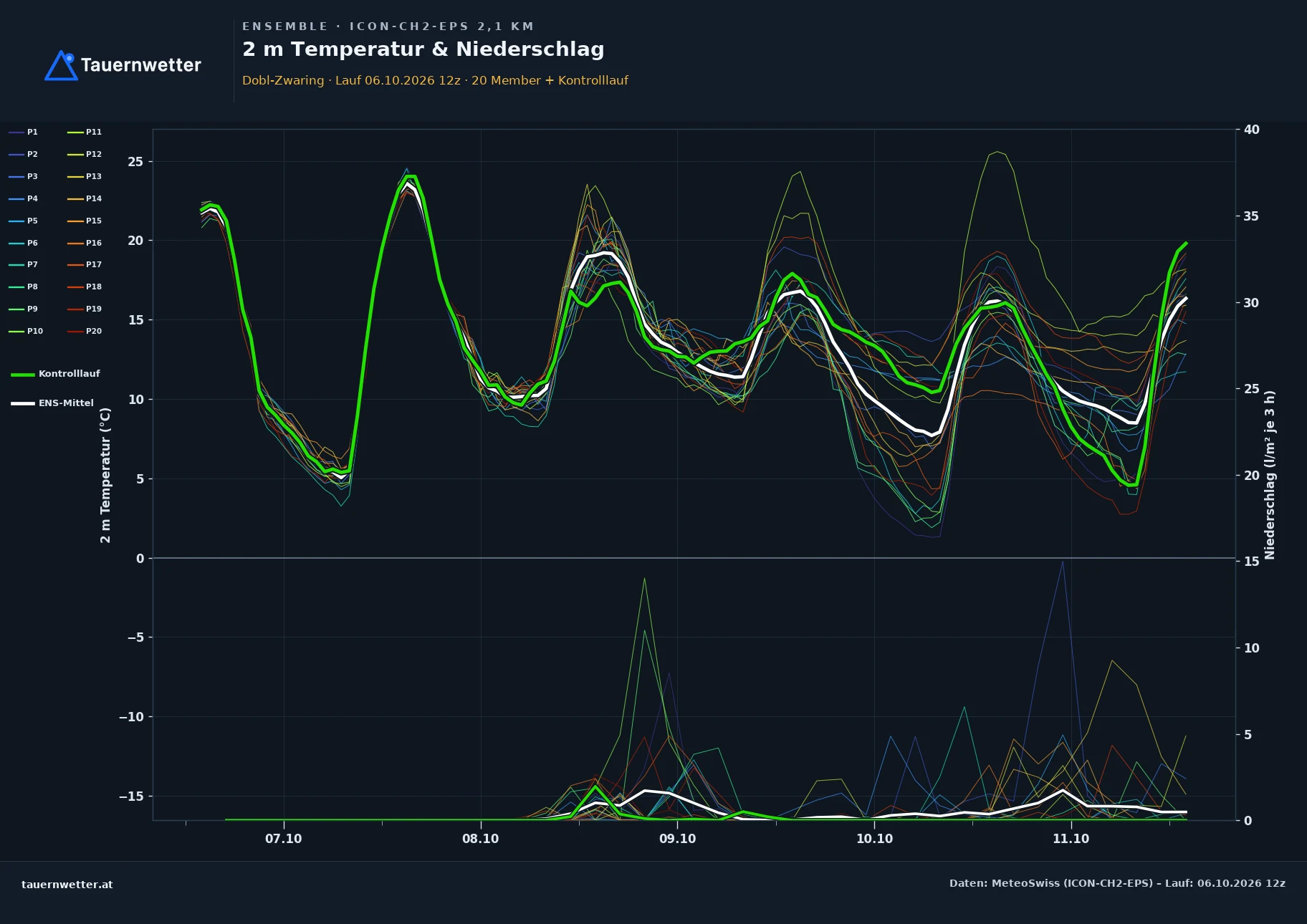Click the 25 label on temperature axis
Screen dimensions: 1307x924
point(135,162)
